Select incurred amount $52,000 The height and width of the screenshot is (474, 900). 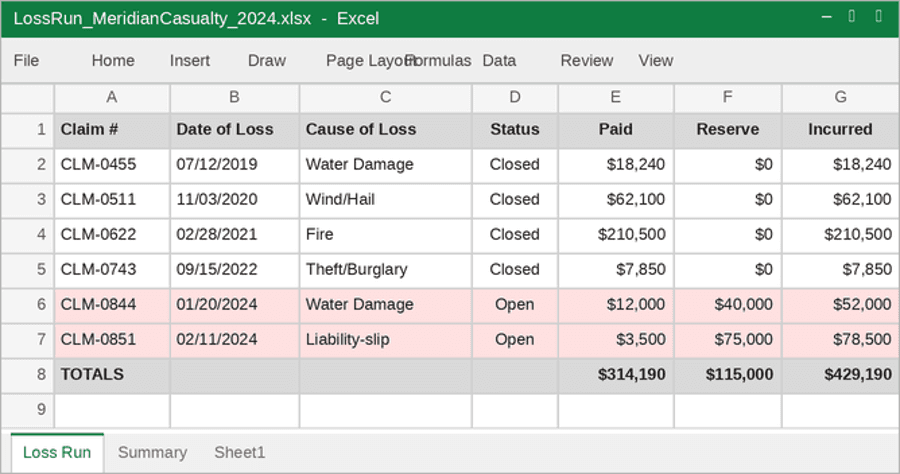pyautogui.click(x=840, y=305)
